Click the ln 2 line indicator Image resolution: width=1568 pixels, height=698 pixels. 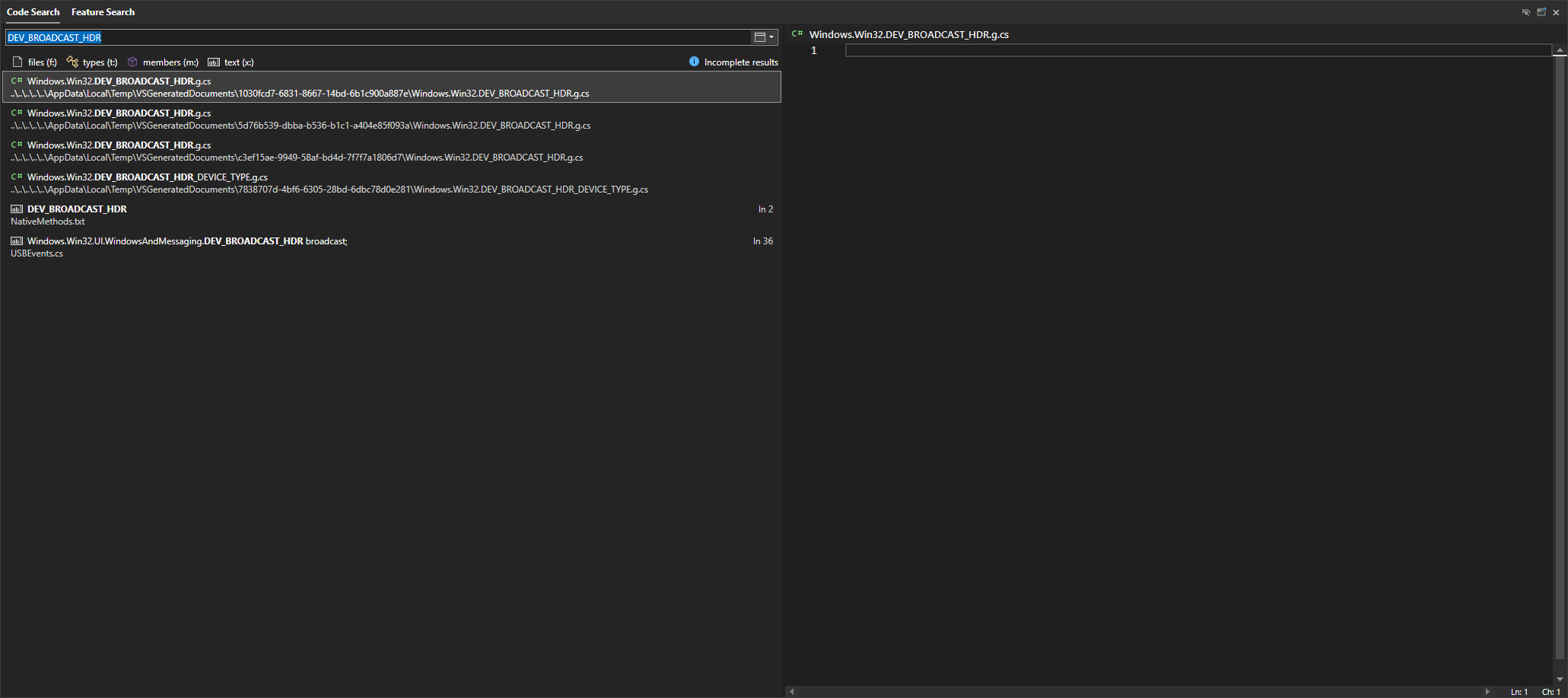click(x=765, y=209)
